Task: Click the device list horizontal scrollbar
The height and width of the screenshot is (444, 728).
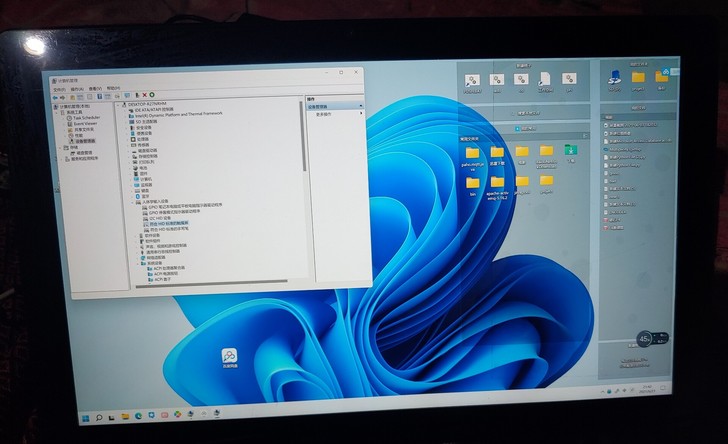Action: tap(211, 282)
